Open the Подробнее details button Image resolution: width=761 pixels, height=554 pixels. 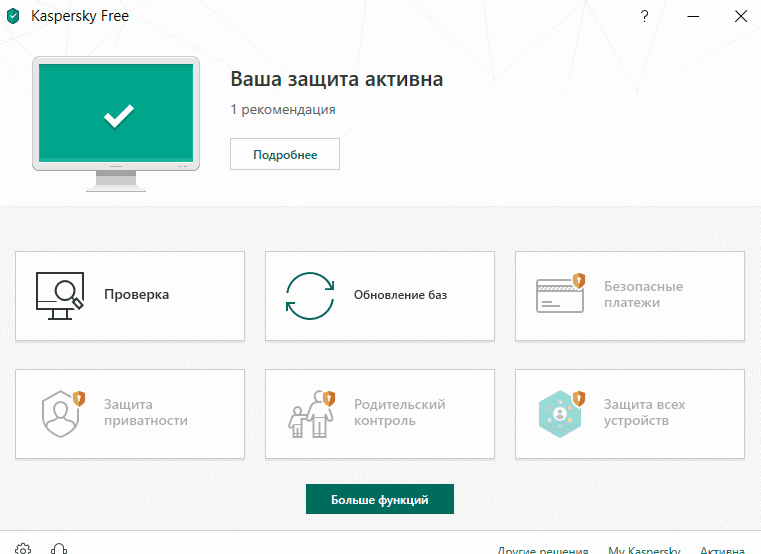[x=285, y=154]
